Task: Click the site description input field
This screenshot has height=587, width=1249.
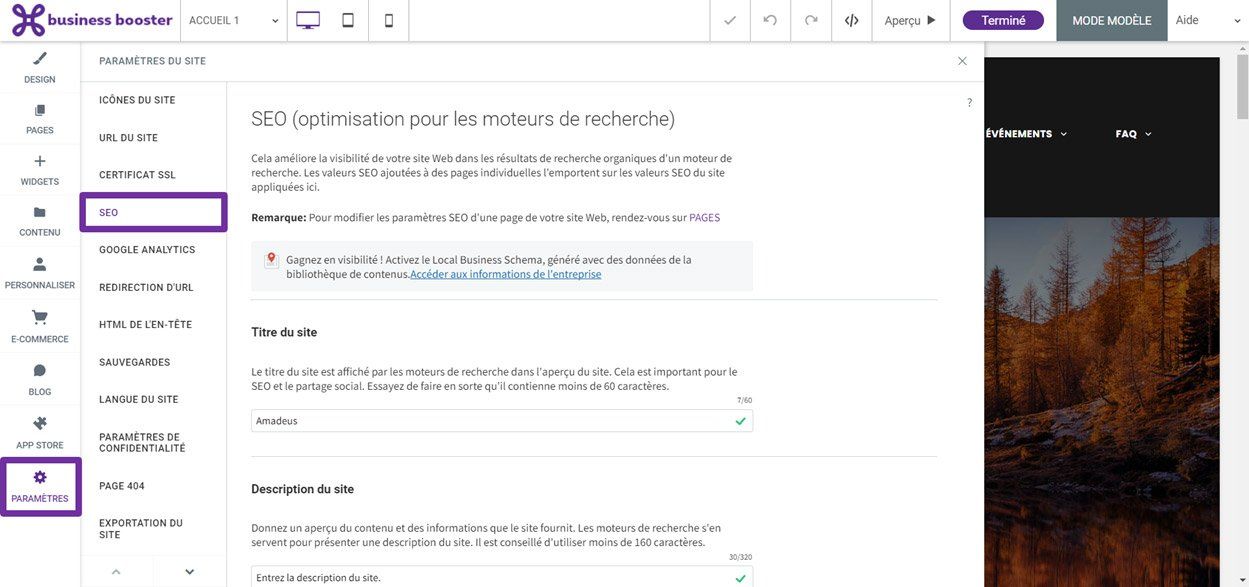Action: tap(502, 577)
